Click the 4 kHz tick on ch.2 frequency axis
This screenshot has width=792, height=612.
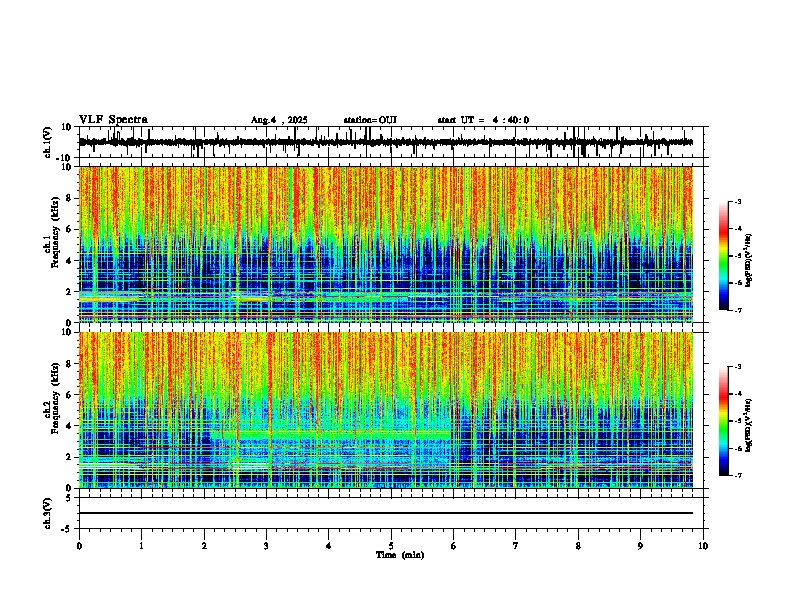[70, 426]
